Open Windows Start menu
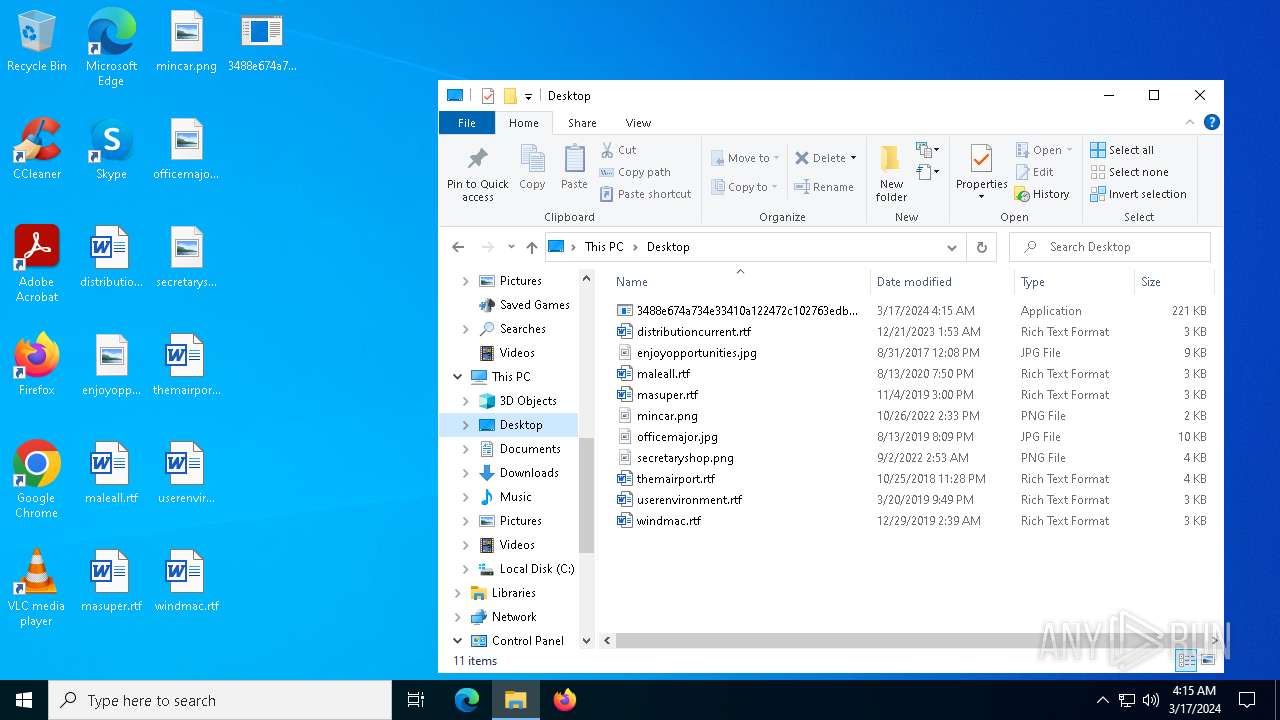This screenshot has height=720, width=1280. (x=24, y=700)
